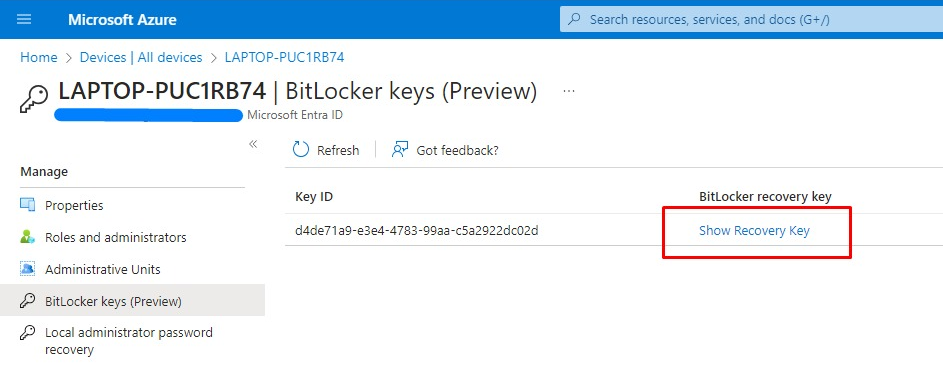Click the LAPTOP-PUC1RB74 breadcrumb link
The width and height of the screenshot is (943, 372).
[284, 57]
